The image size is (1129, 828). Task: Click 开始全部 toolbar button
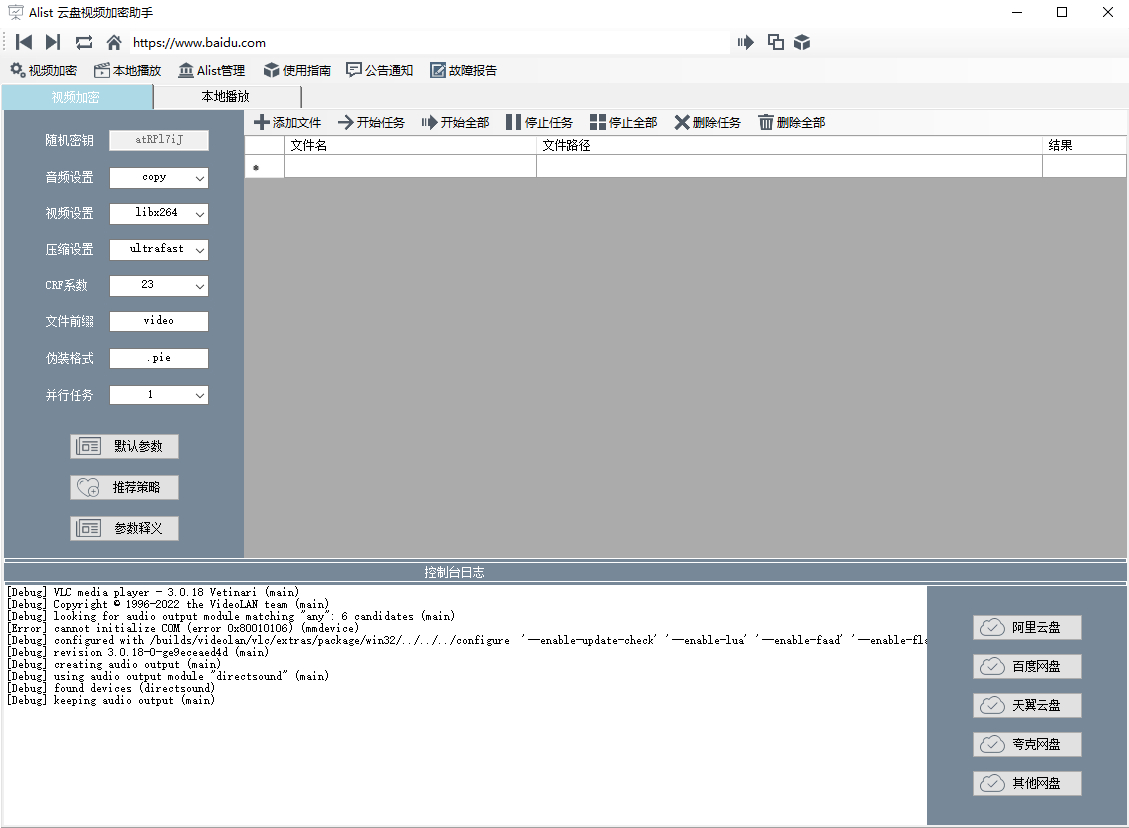coord(456,122)
